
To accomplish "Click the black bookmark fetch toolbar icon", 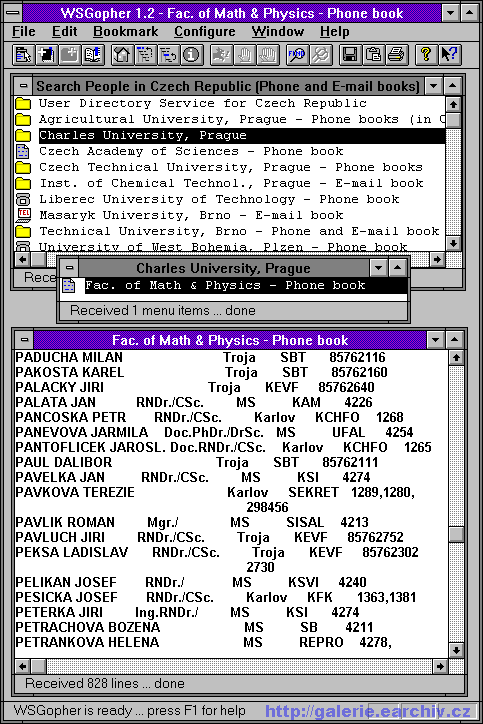I will [47, 55].
